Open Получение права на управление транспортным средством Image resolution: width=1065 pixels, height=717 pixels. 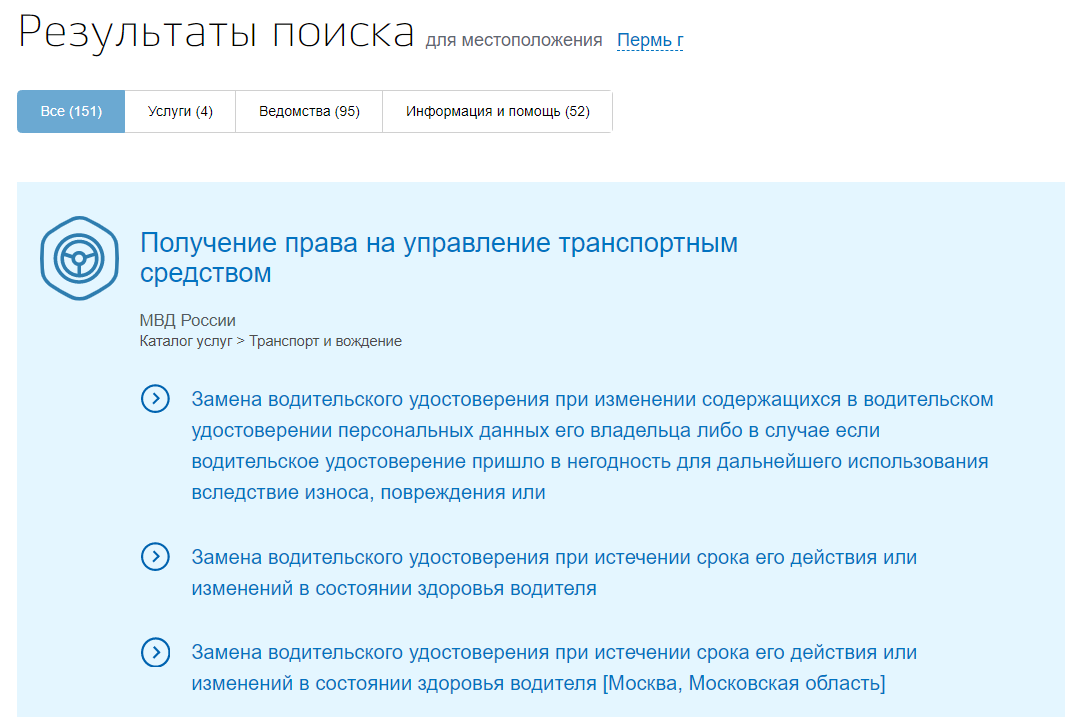pyautogui.click(x=439, y=257)
